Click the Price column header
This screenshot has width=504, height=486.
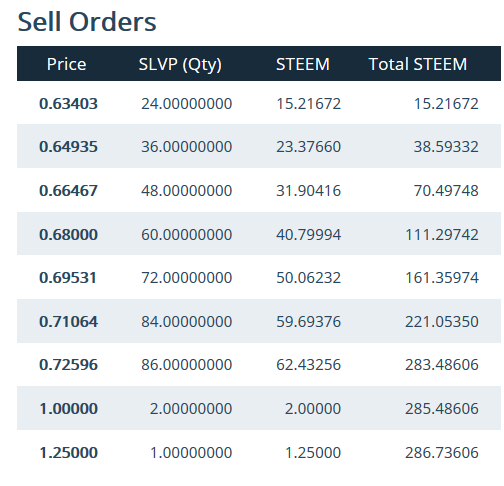point(66,64)
